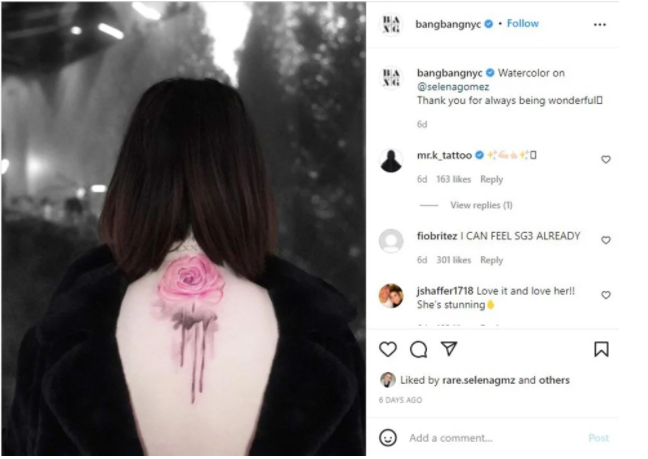Image resolution: width=648 pixels, height=459 pixels.
Task: Reply to mr.k_tattoo's comment
Action: (x=491, y=179)
